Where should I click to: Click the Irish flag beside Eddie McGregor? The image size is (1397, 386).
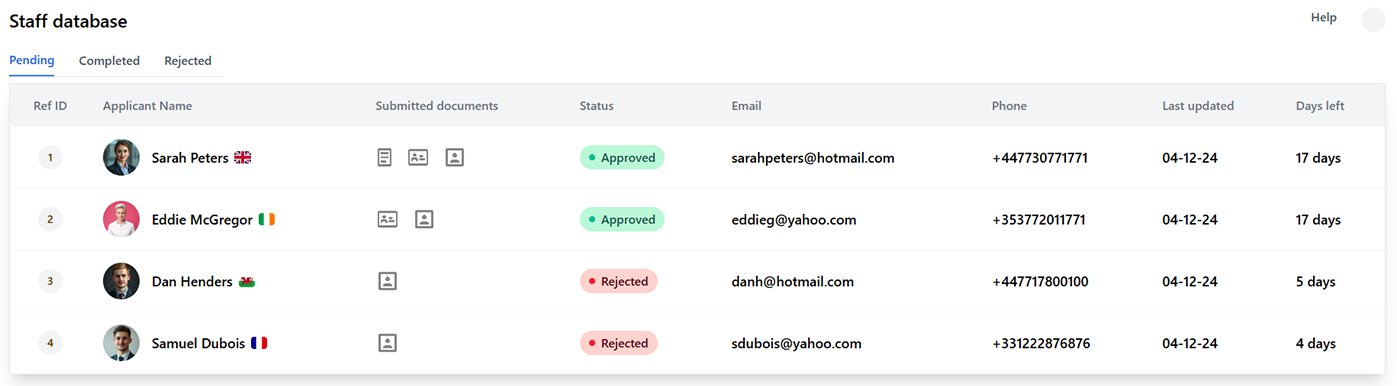[x=266, y=220]
